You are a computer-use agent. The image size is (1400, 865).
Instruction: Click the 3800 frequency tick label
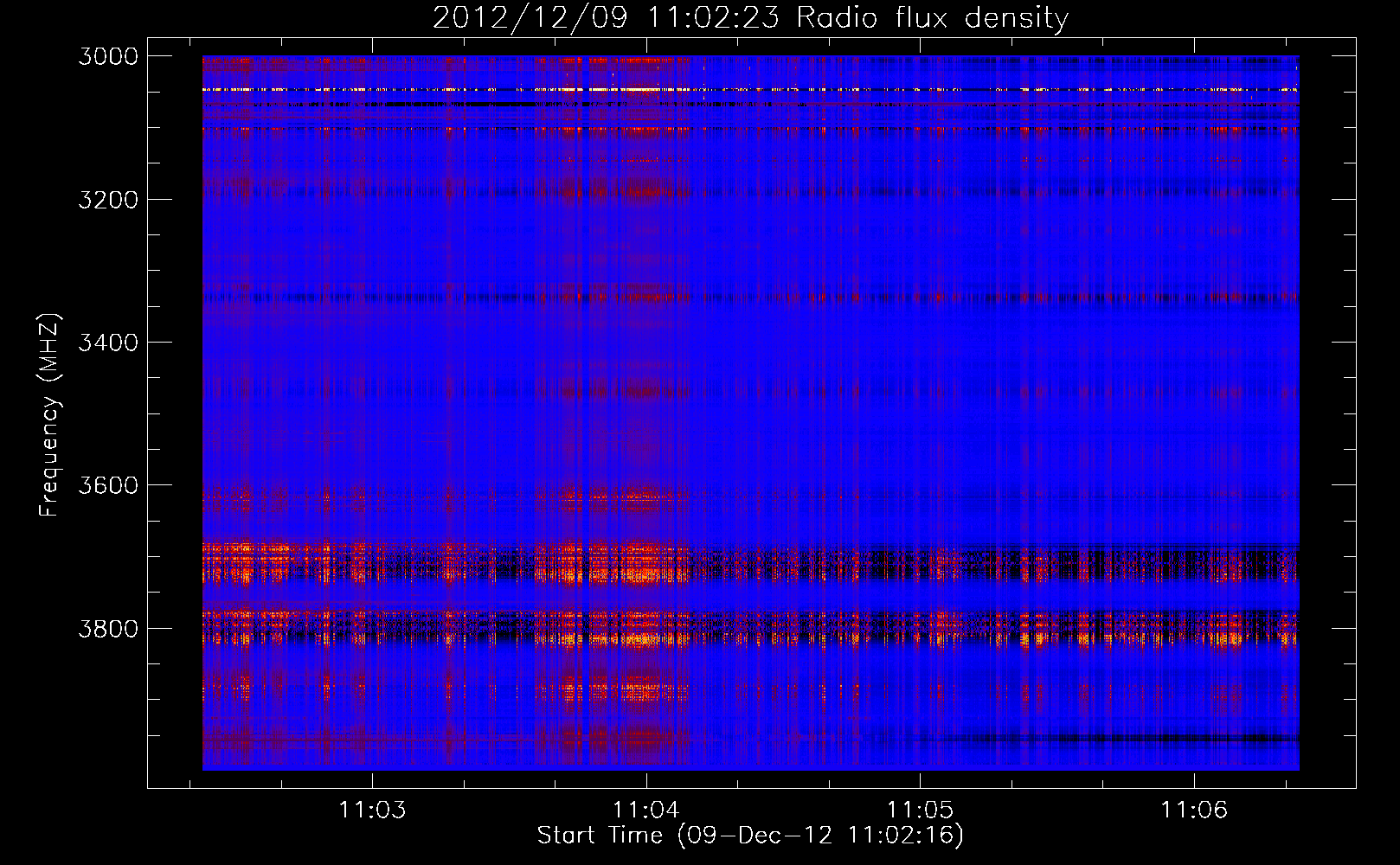pos(108,628)
